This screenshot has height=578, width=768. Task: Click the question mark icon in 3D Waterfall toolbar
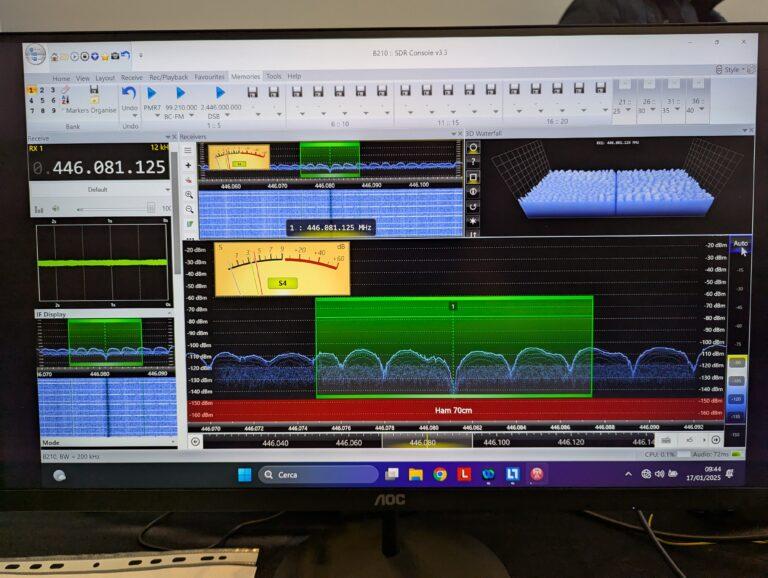point(473,162)
